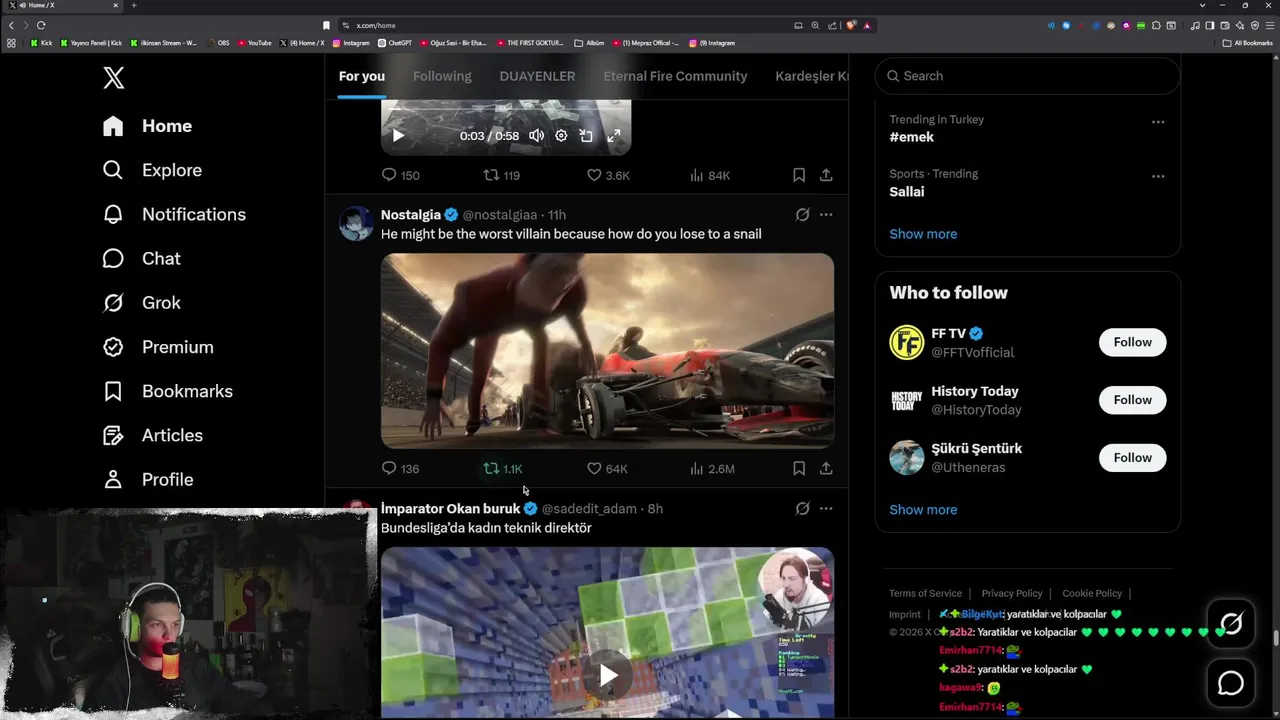
Task: Enter fullscreen on the top video
Action: tap(614, 136)
